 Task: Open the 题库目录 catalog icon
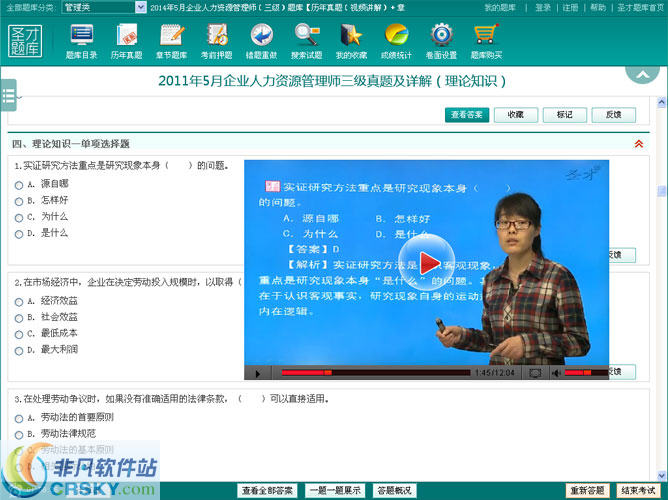pyautogui.click(x=81, y=41)
